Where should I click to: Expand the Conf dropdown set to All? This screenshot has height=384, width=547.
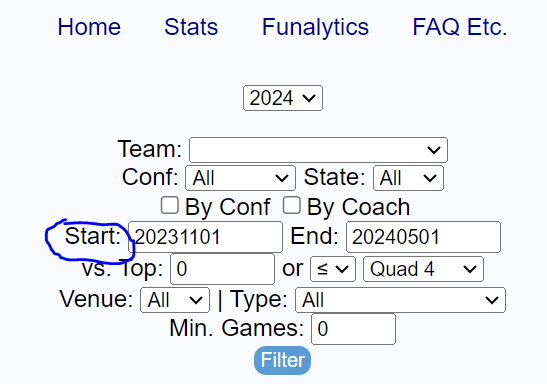(x=240, y=178)
